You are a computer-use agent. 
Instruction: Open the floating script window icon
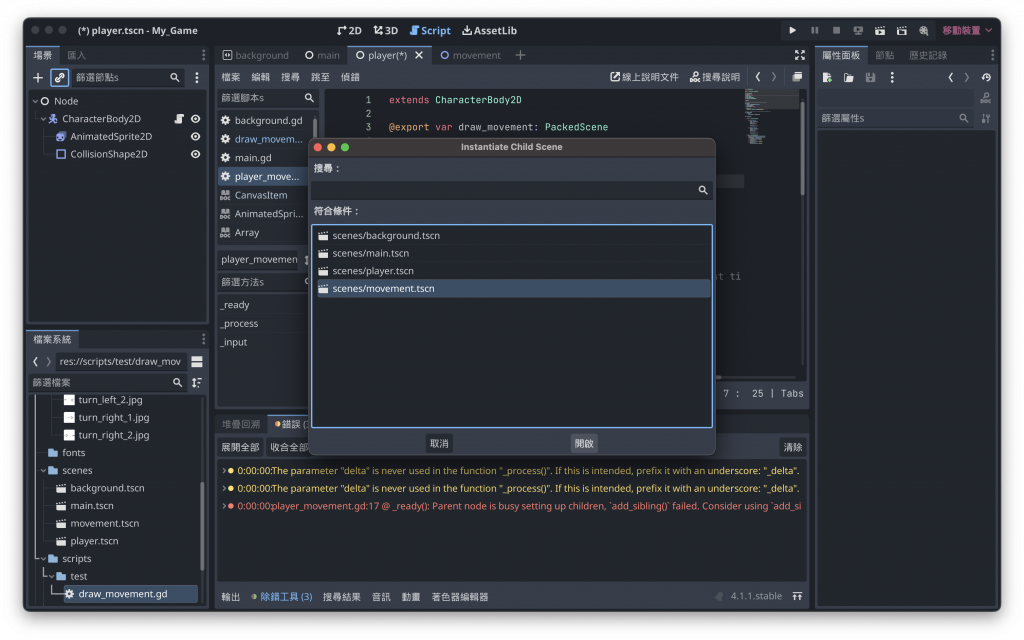pos(797,77)
